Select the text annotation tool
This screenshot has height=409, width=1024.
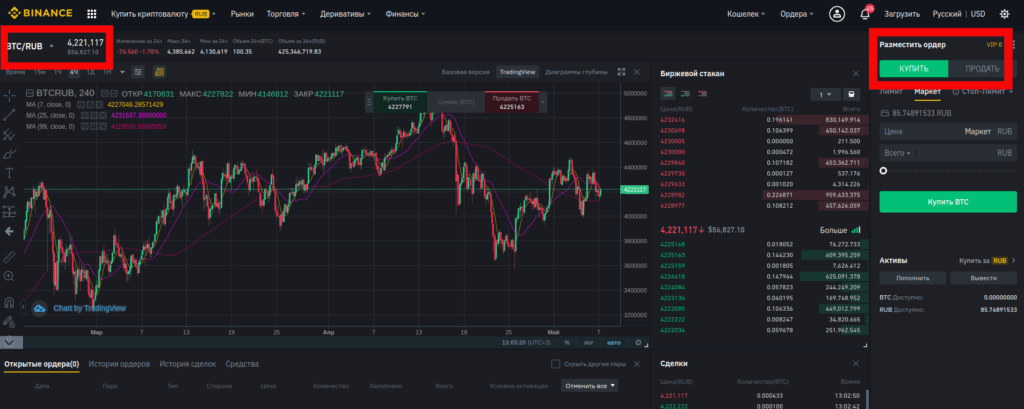9,172
